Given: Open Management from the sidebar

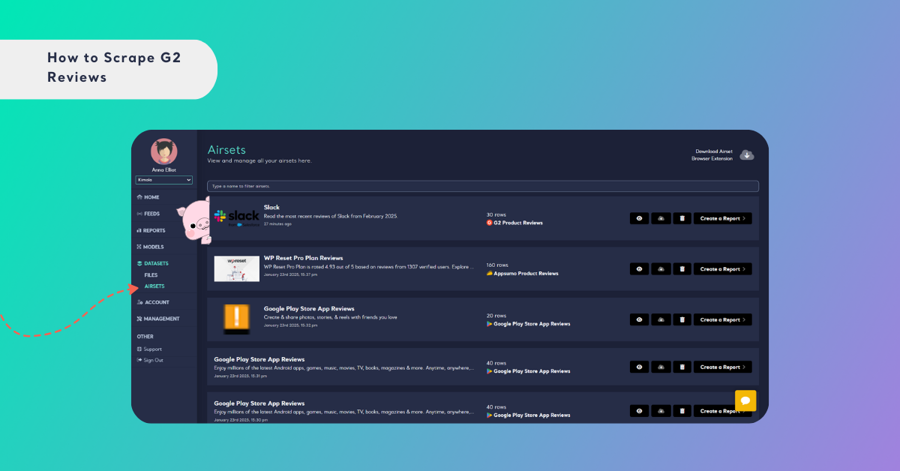Looking at the screenshot, I should tap(158, 319).
